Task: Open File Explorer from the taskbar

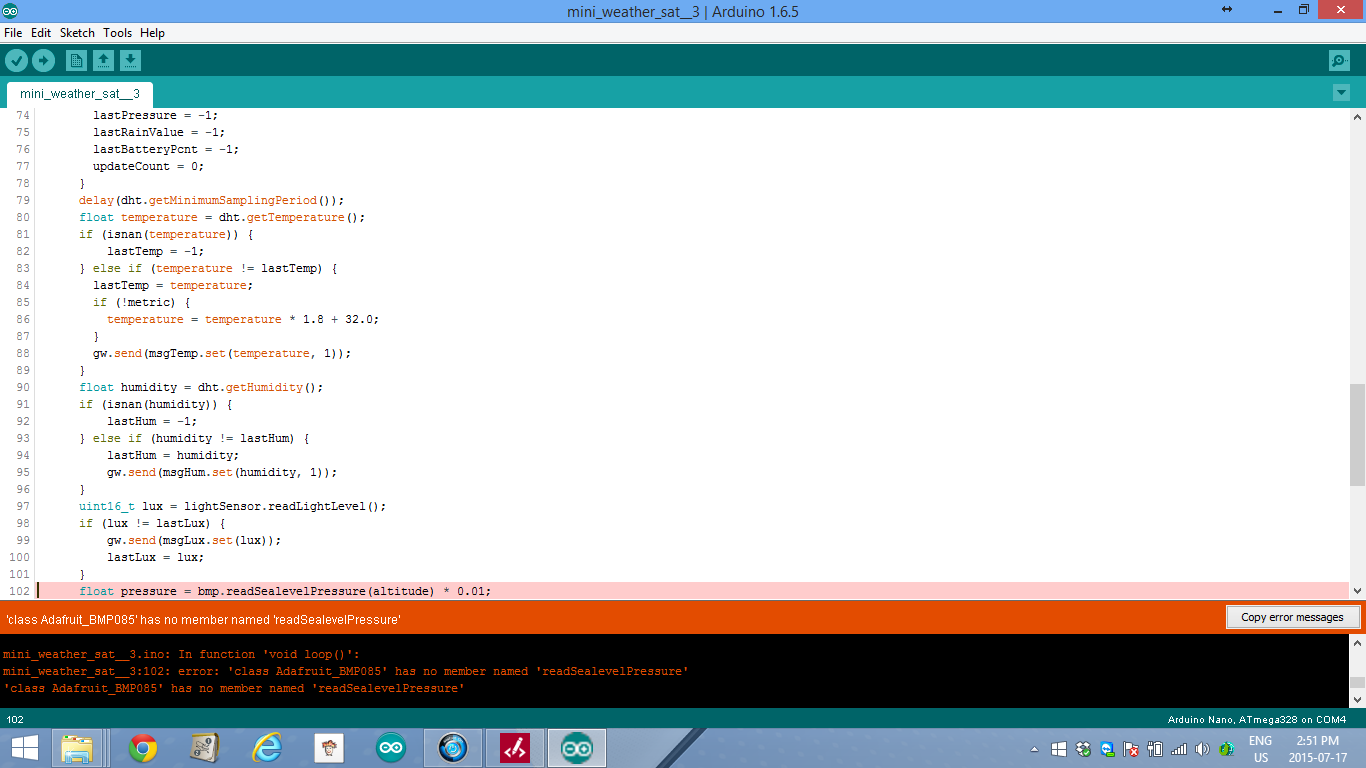Action: (77, 748)
